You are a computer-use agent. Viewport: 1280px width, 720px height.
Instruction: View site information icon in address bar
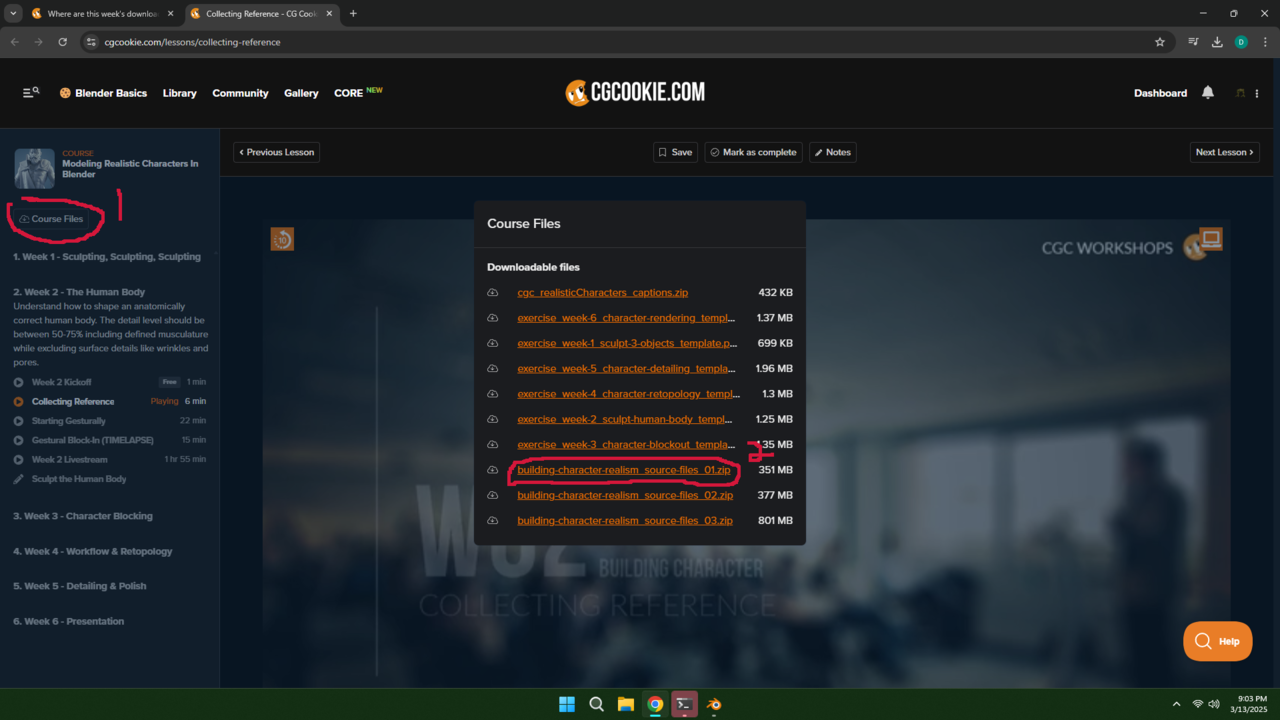[90, 42]
